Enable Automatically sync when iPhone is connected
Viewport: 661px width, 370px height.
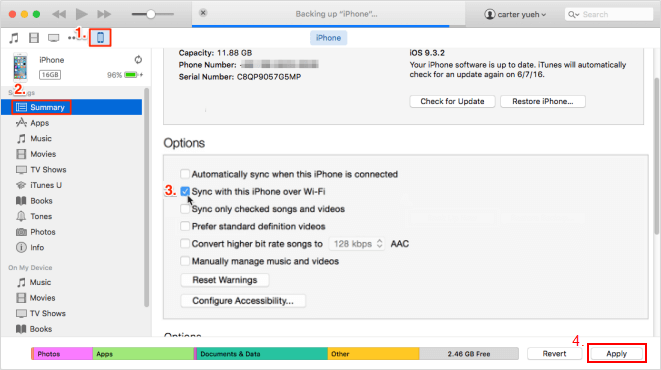click(x=185, y=174)
